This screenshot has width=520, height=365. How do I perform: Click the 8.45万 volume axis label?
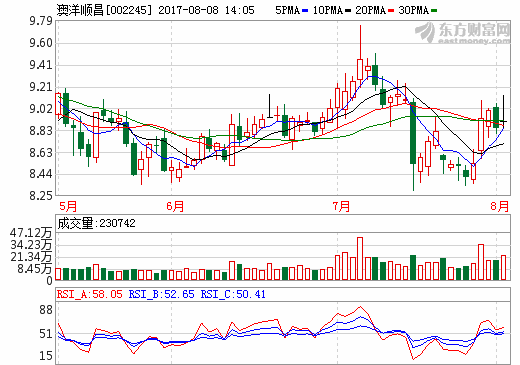click(35, 269)
